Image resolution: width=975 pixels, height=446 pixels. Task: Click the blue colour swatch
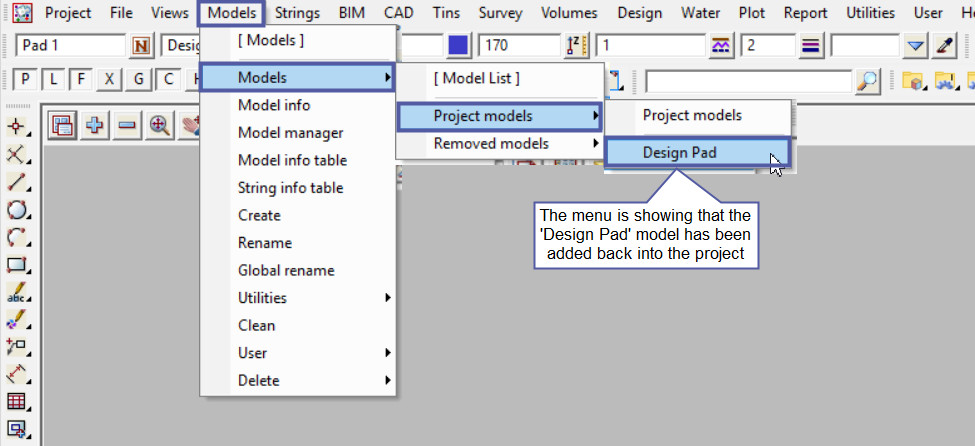point(458,46)
